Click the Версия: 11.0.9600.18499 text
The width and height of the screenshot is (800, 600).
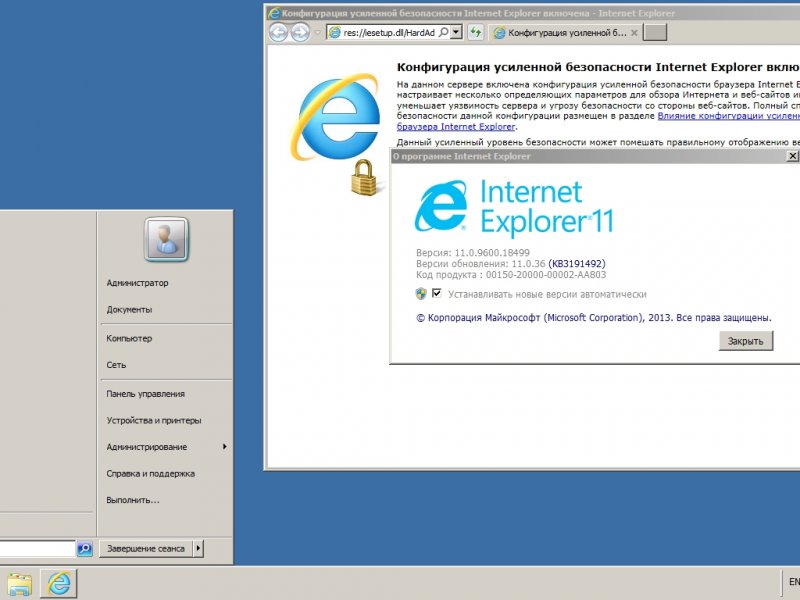pyautogui.click(x=473, y=253)
